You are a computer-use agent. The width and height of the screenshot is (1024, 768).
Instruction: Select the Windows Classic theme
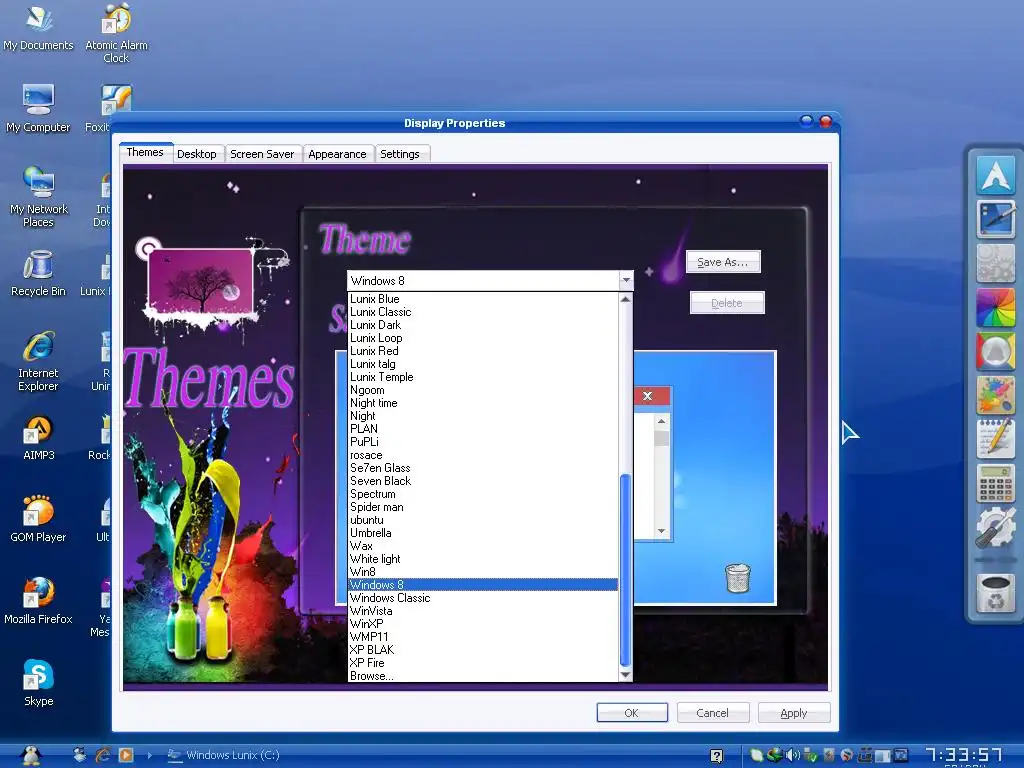483,598
